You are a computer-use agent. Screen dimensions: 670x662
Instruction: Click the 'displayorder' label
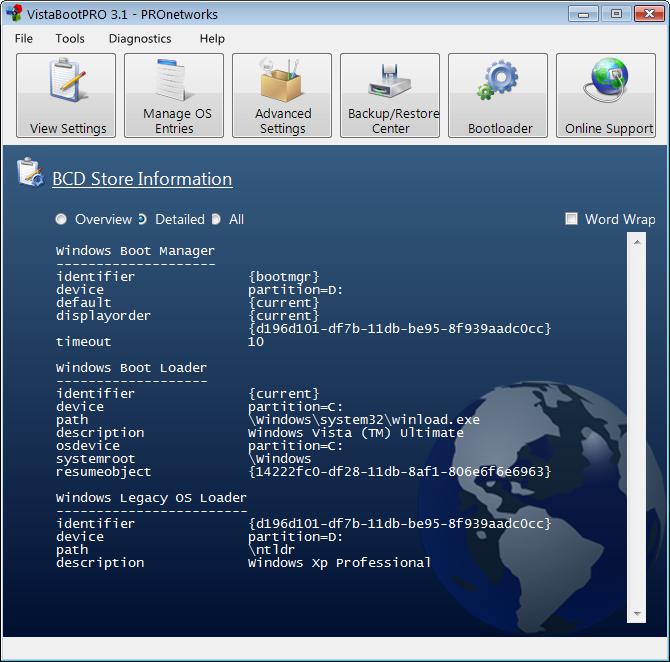(x=103, y=316)
